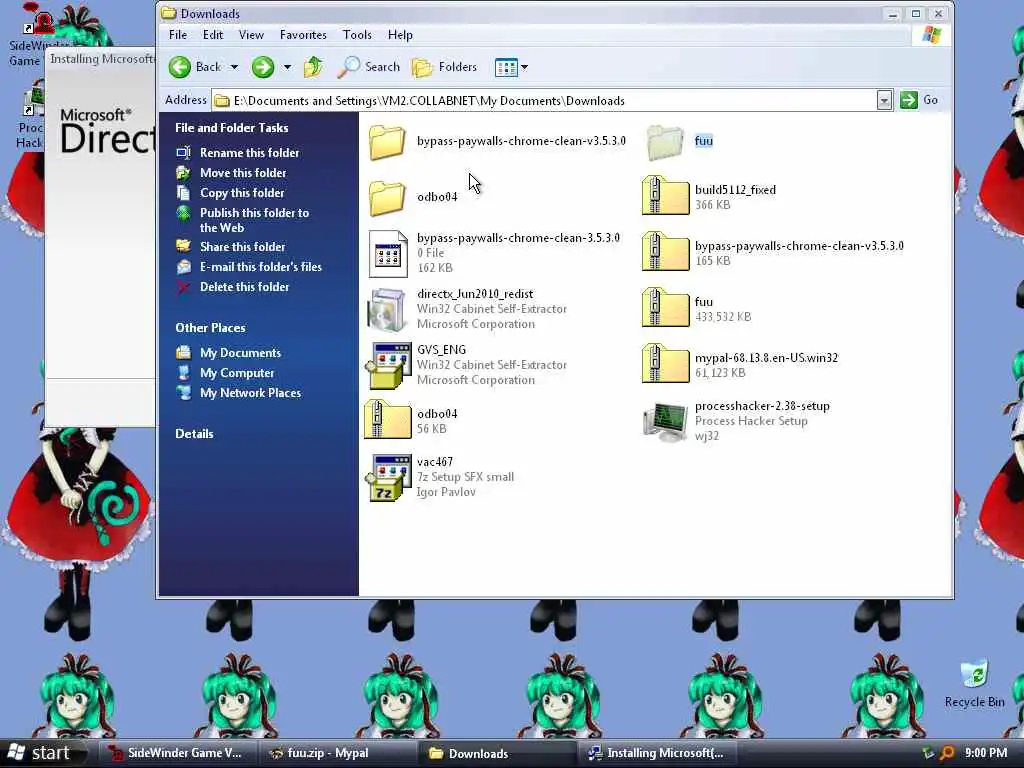Select the highlighted fuu folder icon

(665, 142)
